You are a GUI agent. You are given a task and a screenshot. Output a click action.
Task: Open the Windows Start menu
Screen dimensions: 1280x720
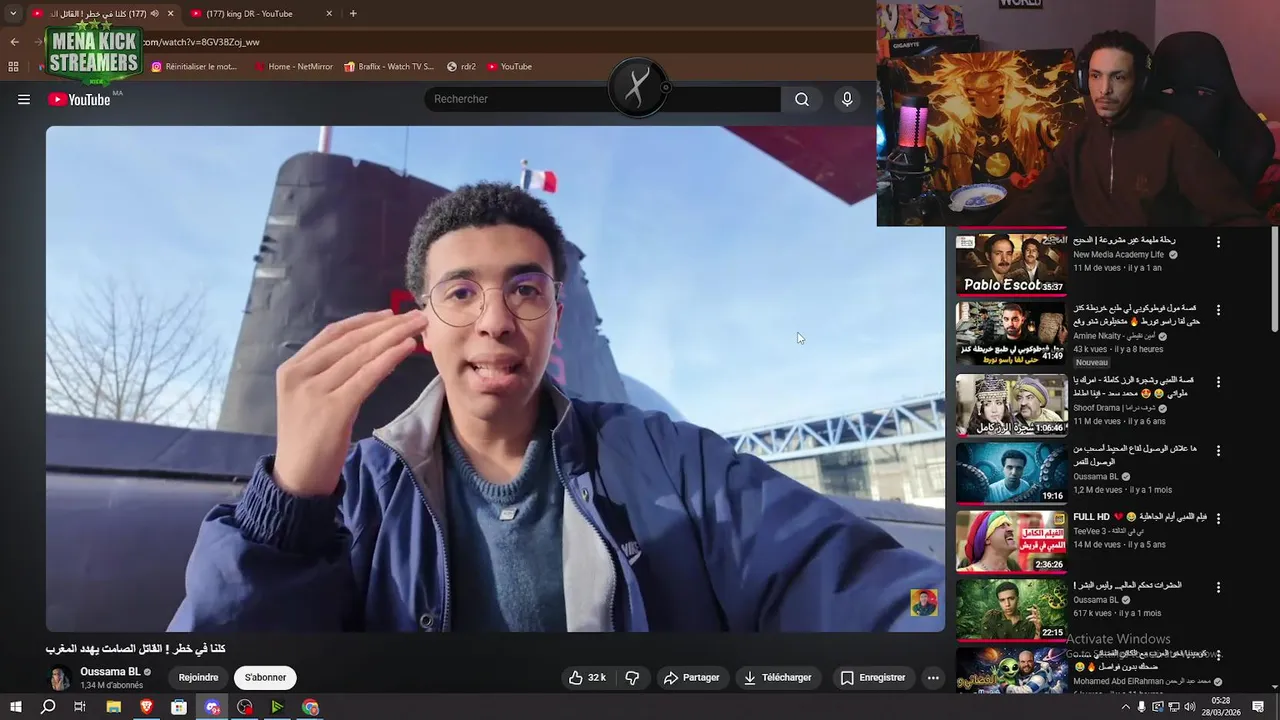15,707
